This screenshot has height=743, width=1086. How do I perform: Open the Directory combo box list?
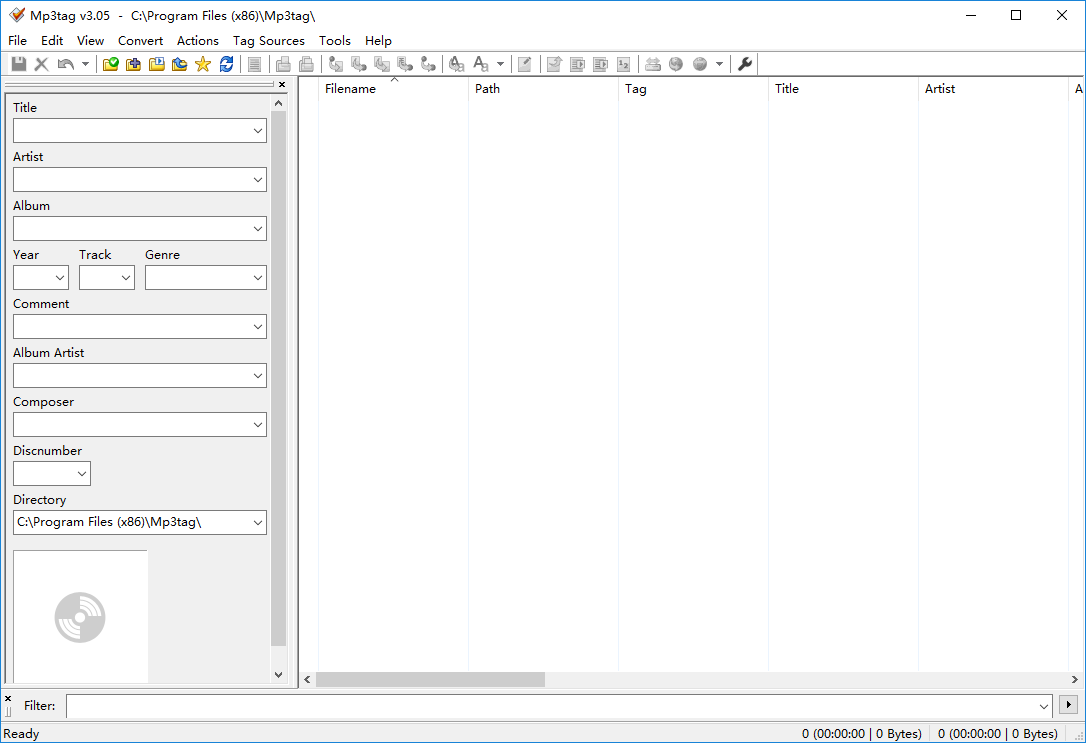click(257, 523)
